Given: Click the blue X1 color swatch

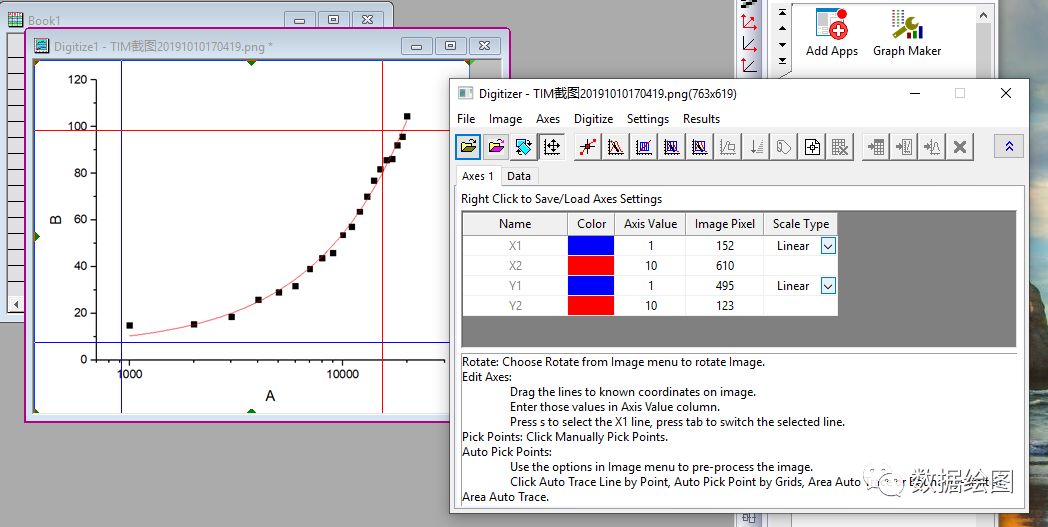Looking at the screenshot, I should click(591, 245).
